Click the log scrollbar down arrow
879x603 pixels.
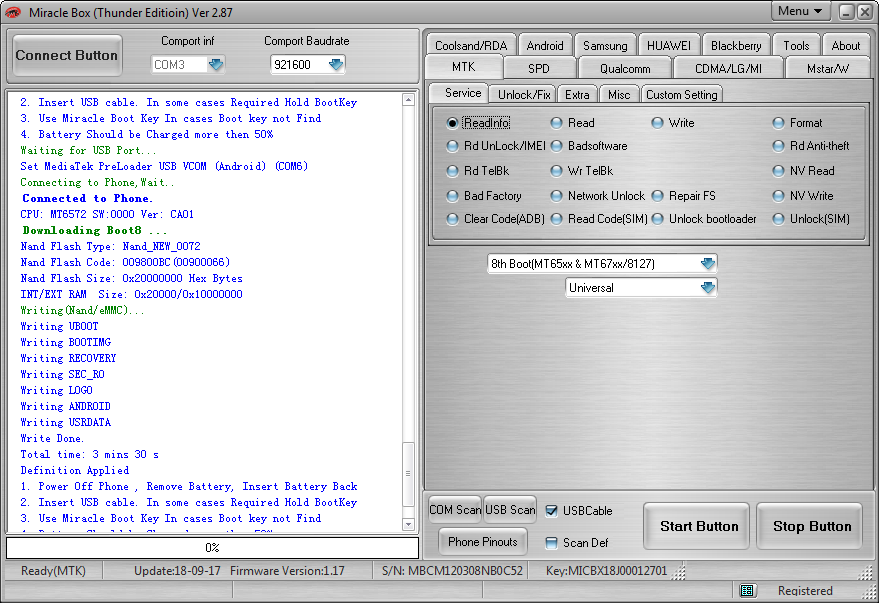tap(408, 525)
